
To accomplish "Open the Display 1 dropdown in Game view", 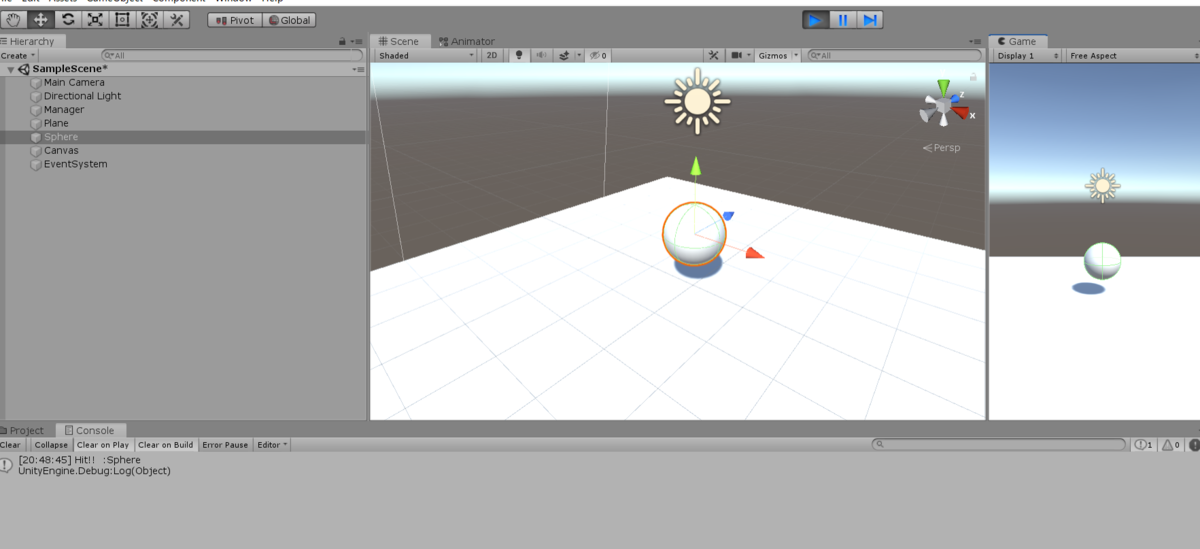I will (x=1027, y=56).
